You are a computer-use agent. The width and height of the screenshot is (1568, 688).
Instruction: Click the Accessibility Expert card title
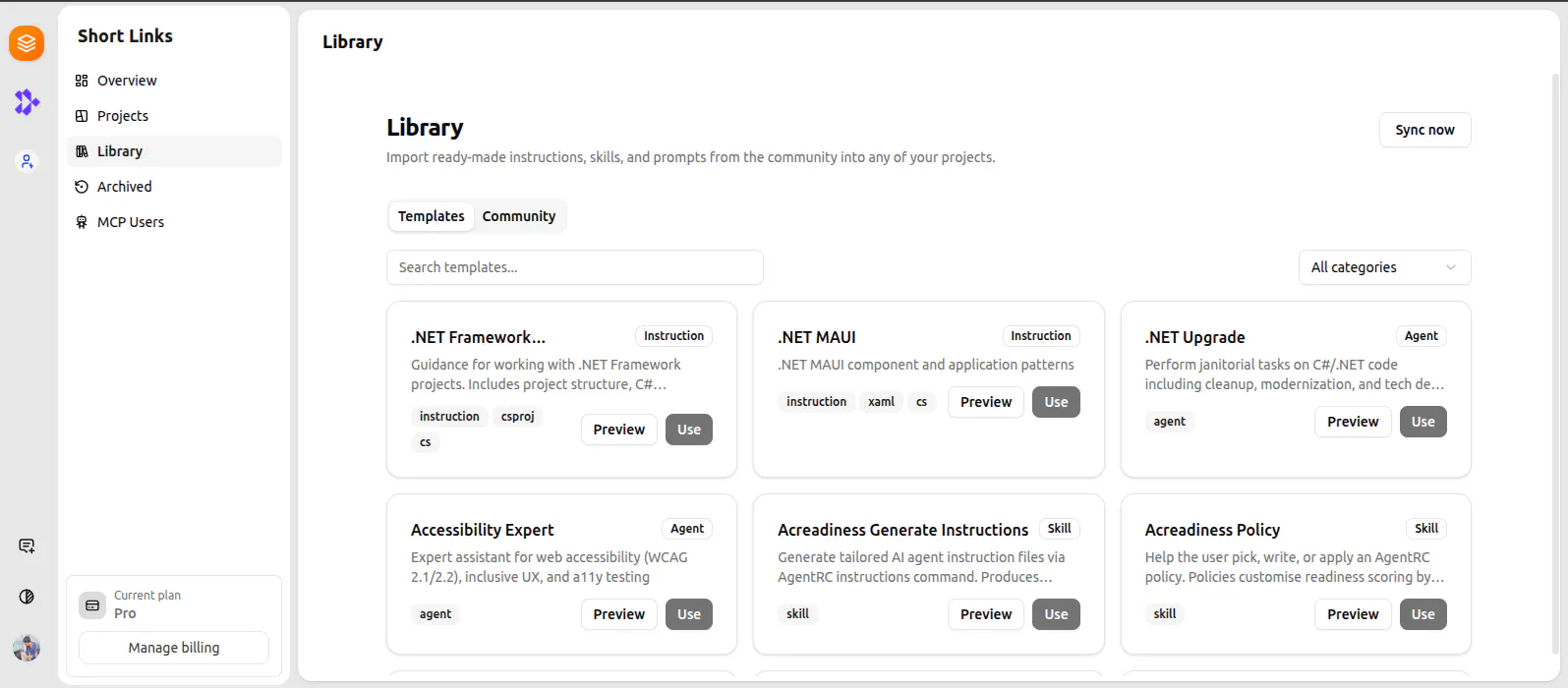pos(483,530)
